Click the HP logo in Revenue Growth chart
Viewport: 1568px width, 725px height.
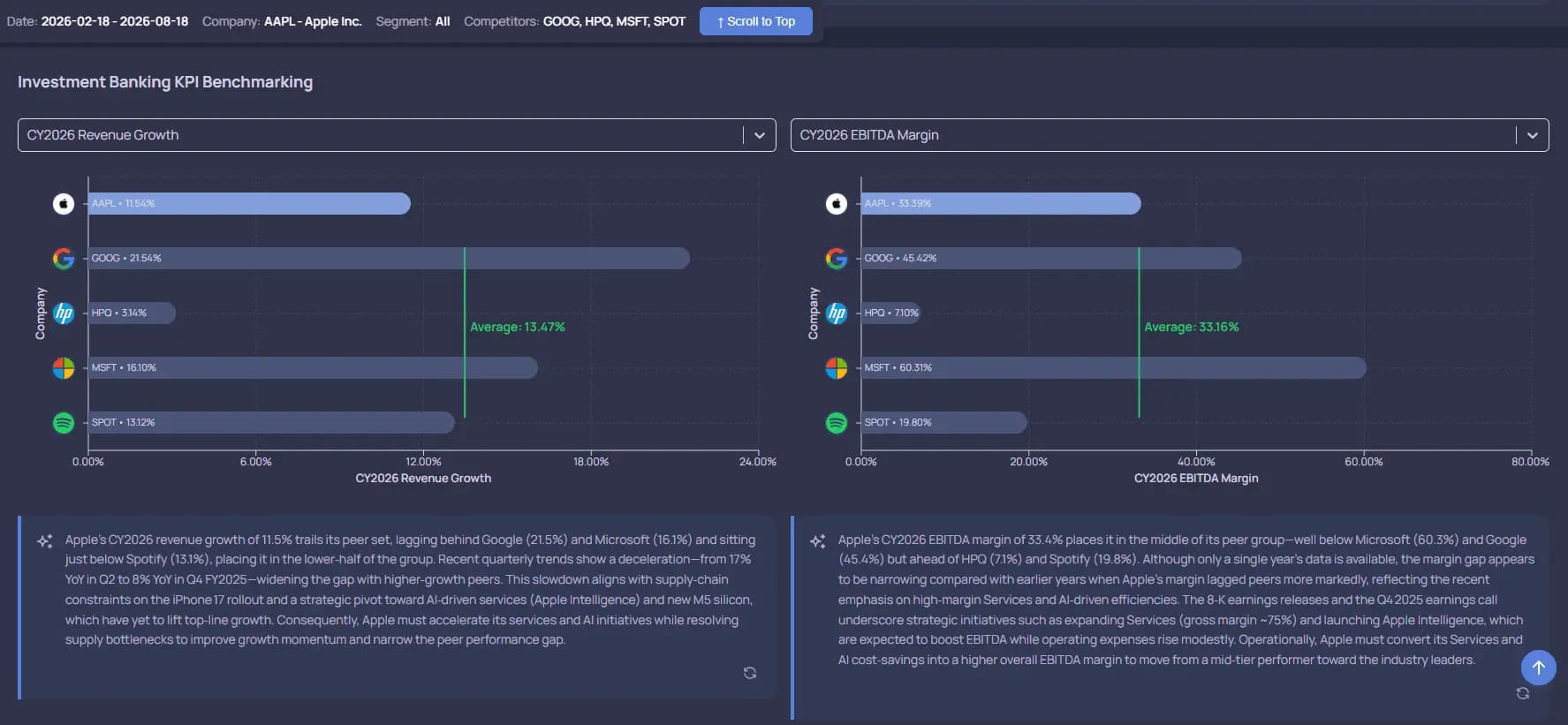click(64, 313)
